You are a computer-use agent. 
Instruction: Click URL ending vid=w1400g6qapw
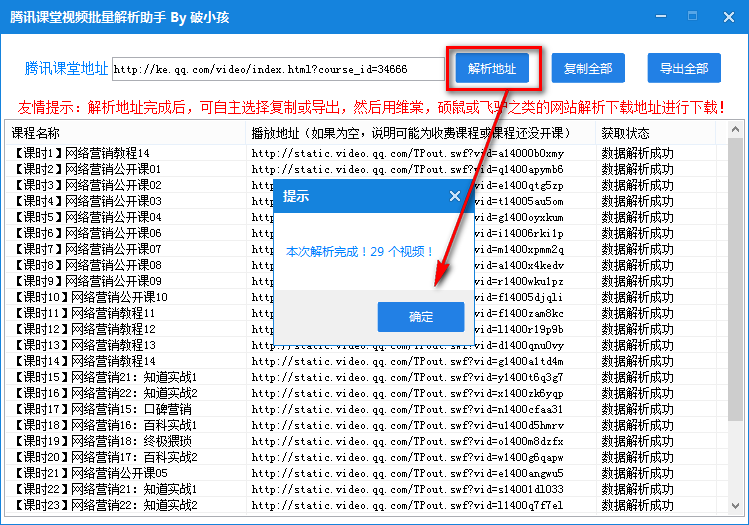coord(407,458)
